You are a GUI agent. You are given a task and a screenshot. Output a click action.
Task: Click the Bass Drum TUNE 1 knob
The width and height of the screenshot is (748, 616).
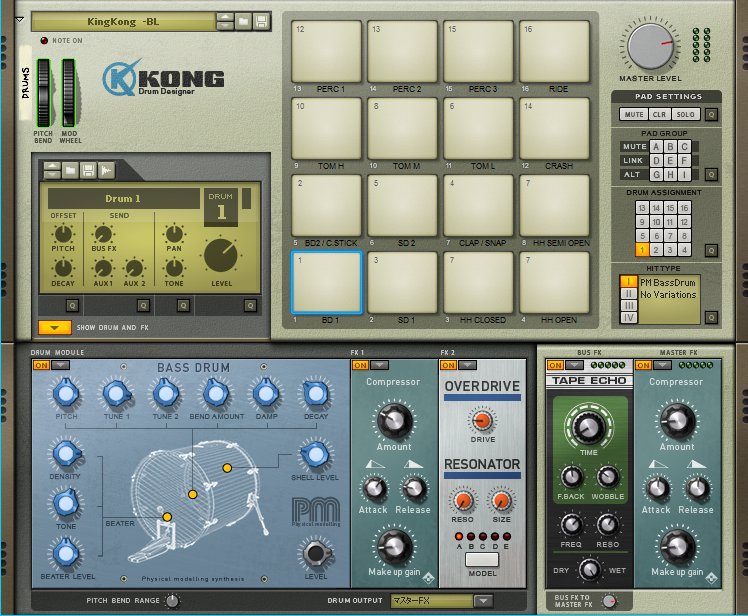point(116,394)
